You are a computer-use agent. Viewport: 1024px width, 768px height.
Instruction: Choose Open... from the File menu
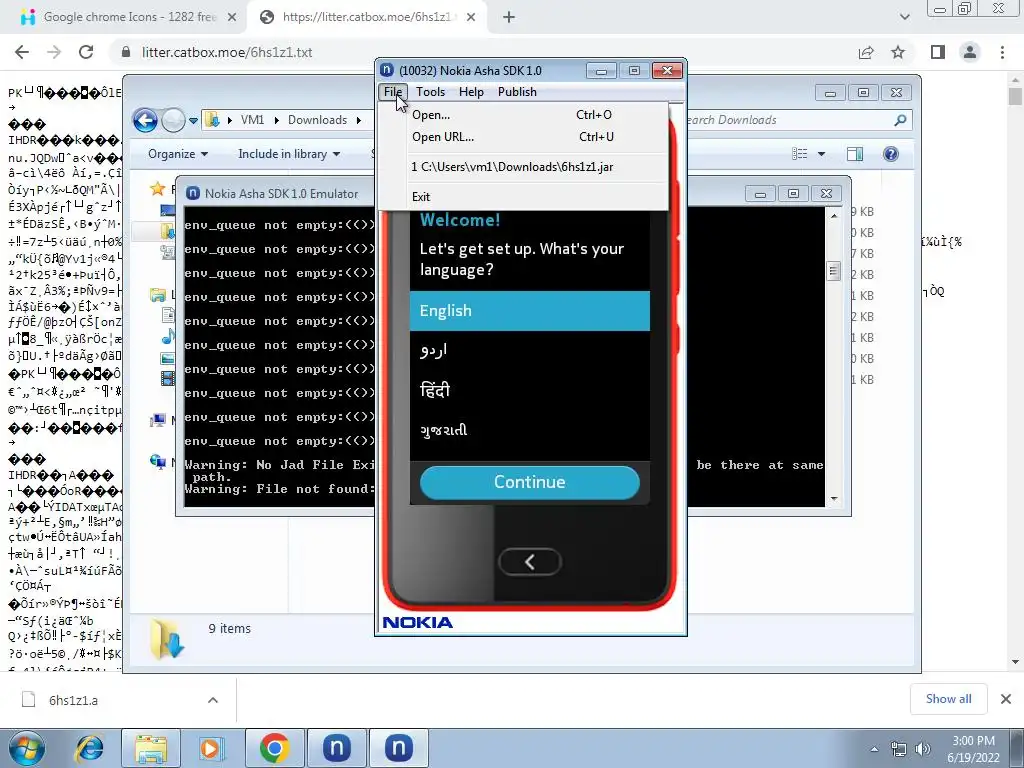point(522,115)
